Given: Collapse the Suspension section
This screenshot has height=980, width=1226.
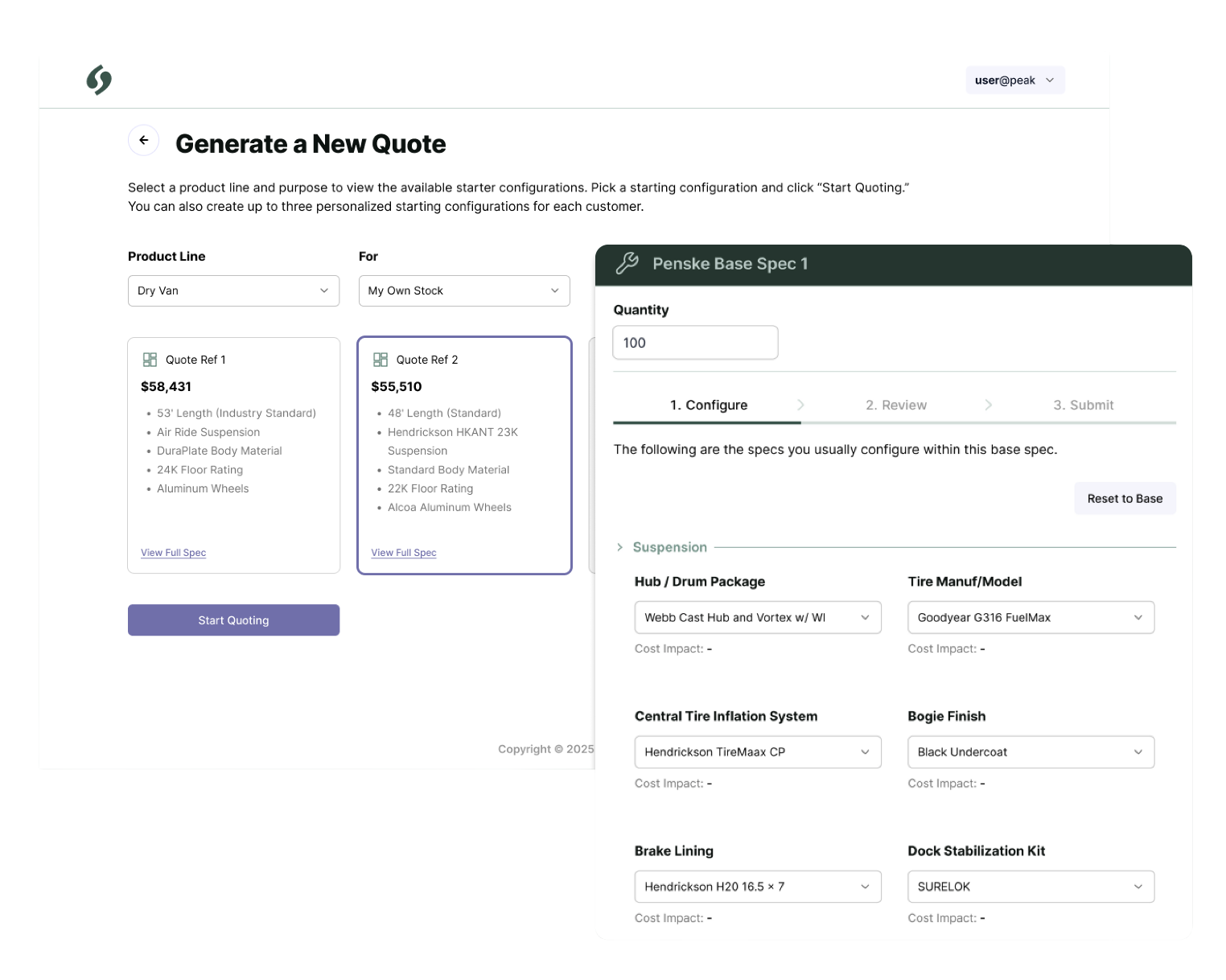Looking at the screenshot, I should (619, 547).
